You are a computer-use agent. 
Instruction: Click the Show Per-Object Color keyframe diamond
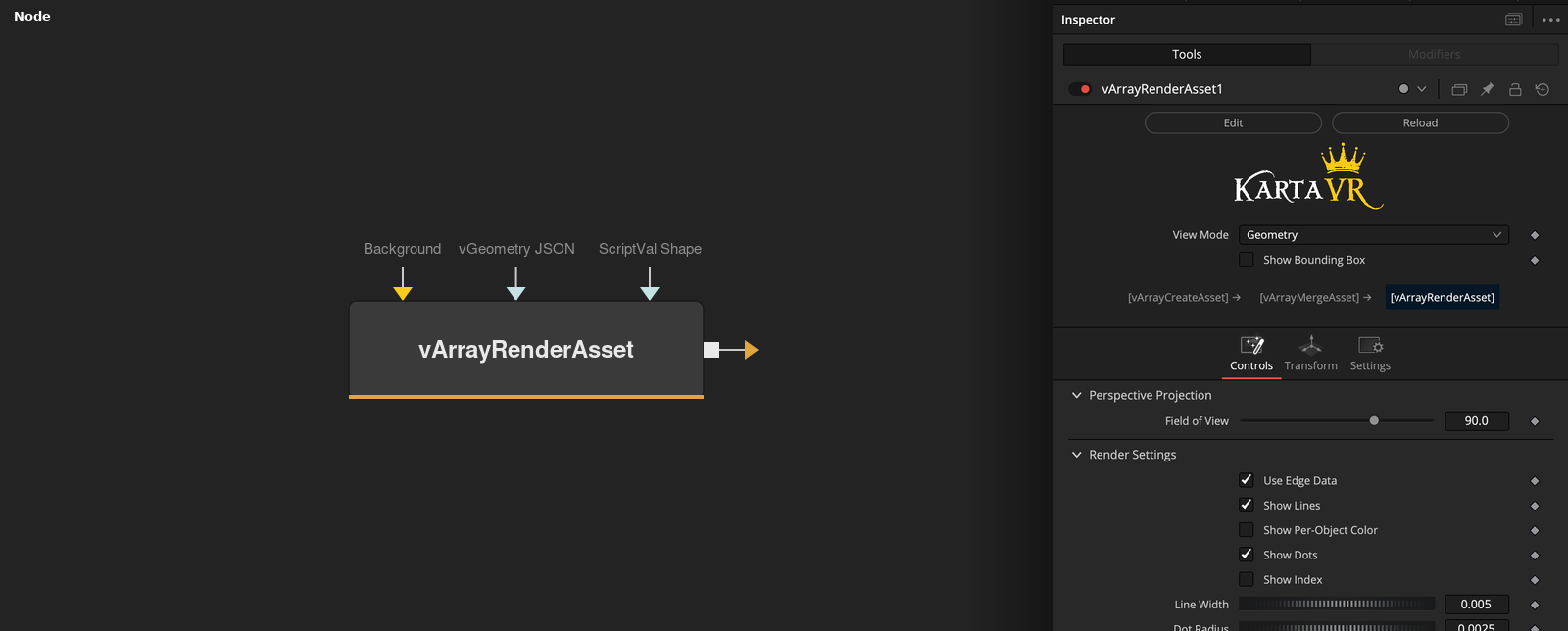pos(1535,530)
